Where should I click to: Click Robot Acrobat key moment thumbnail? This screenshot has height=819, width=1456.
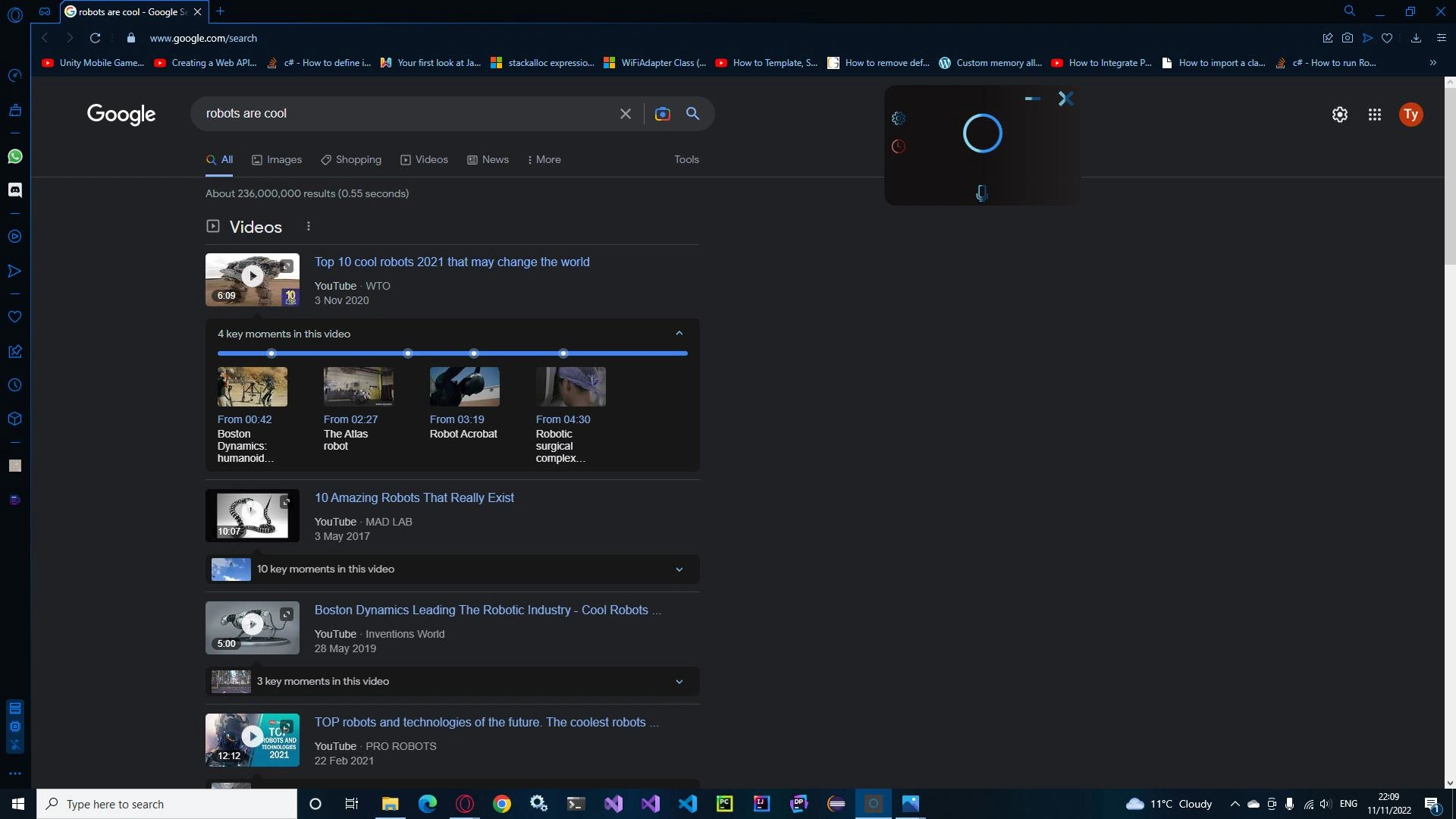(464, 387)
